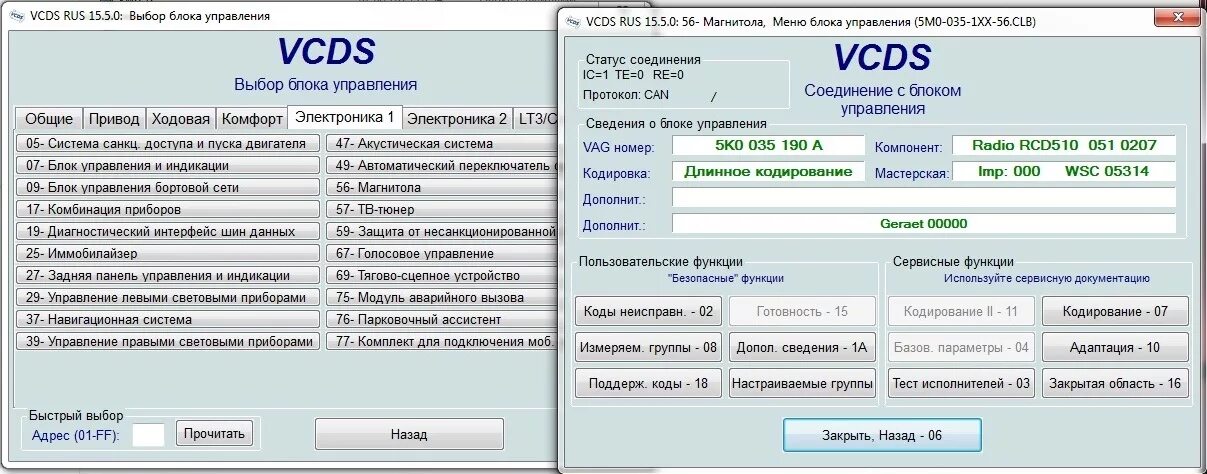
Task: Click the Компонент field Radio RCD510
Action: [x=1064, y=146]
